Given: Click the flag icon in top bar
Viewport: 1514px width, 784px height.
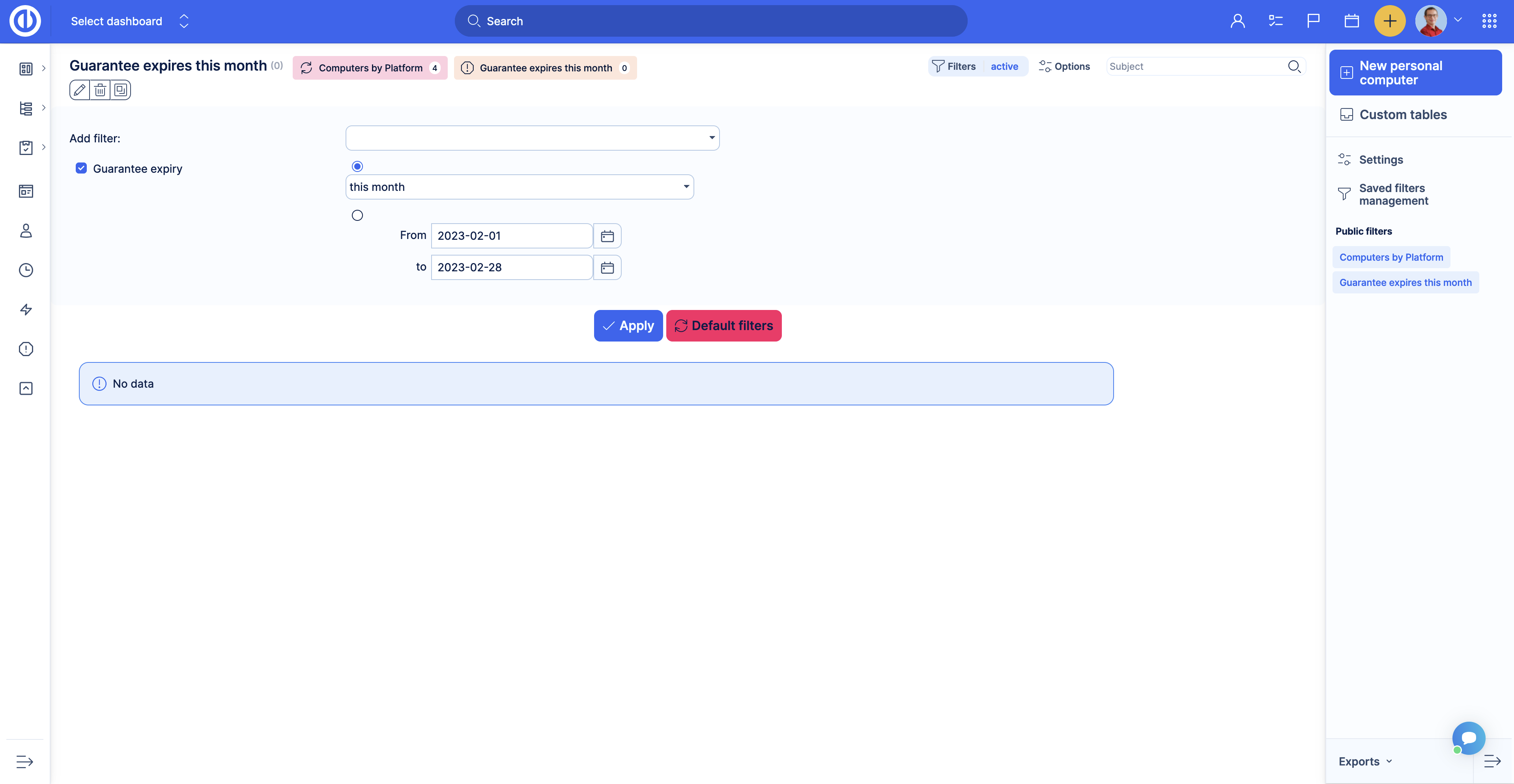Looking at the screenshot, I should pyautogui.click(x=1313, y=21).
